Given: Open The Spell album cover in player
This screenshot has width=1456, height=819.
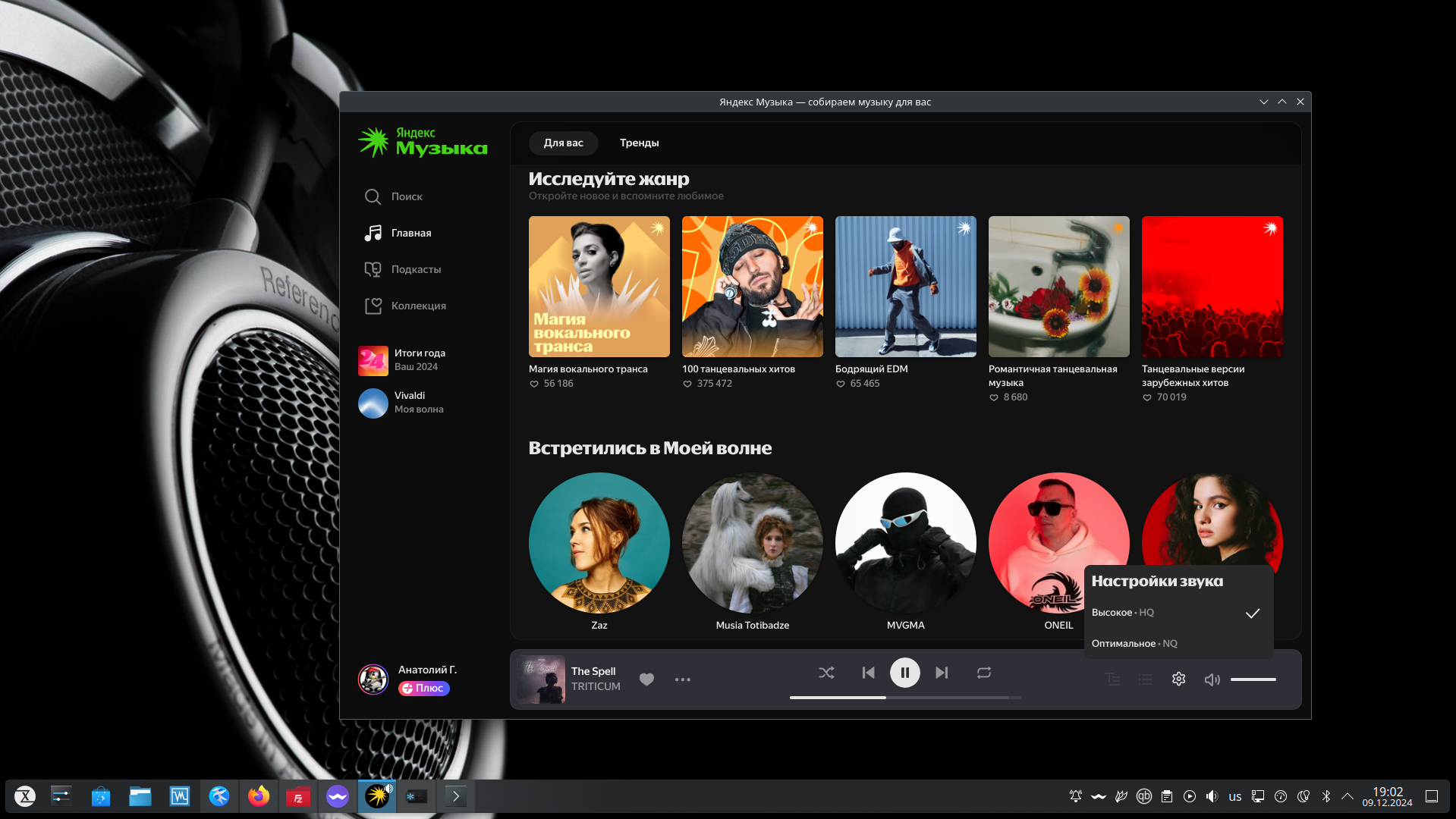Looking at the screenshot, I should coord(541,679).
